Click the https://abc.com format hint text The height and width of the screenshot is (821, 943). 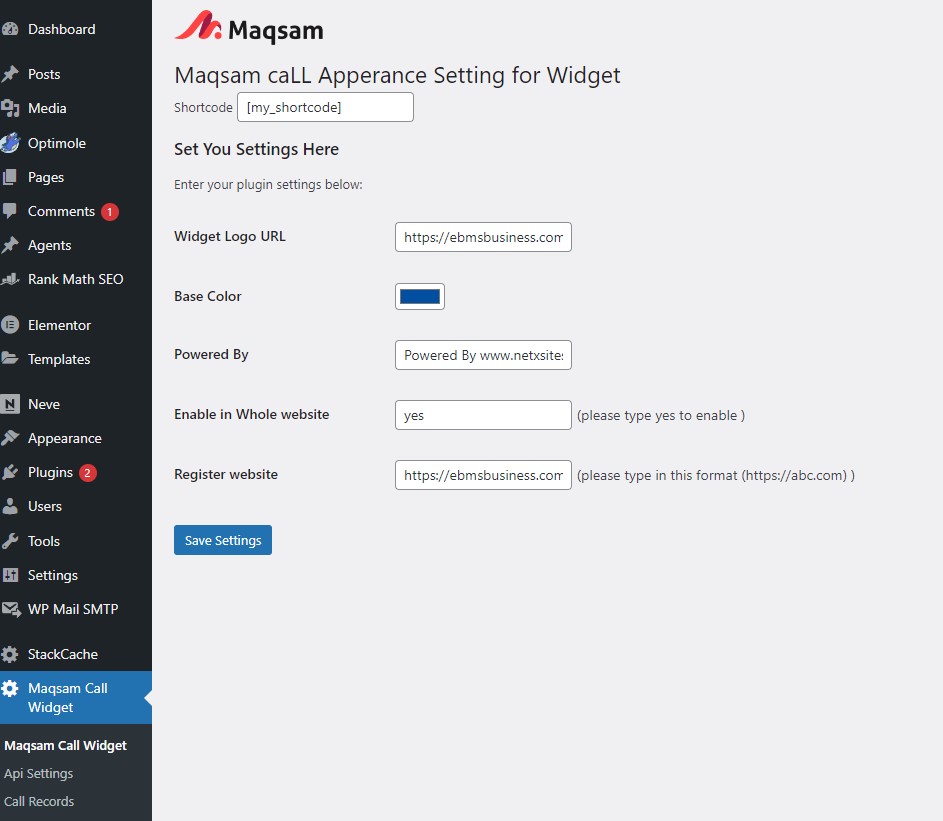tap(716, 476)
